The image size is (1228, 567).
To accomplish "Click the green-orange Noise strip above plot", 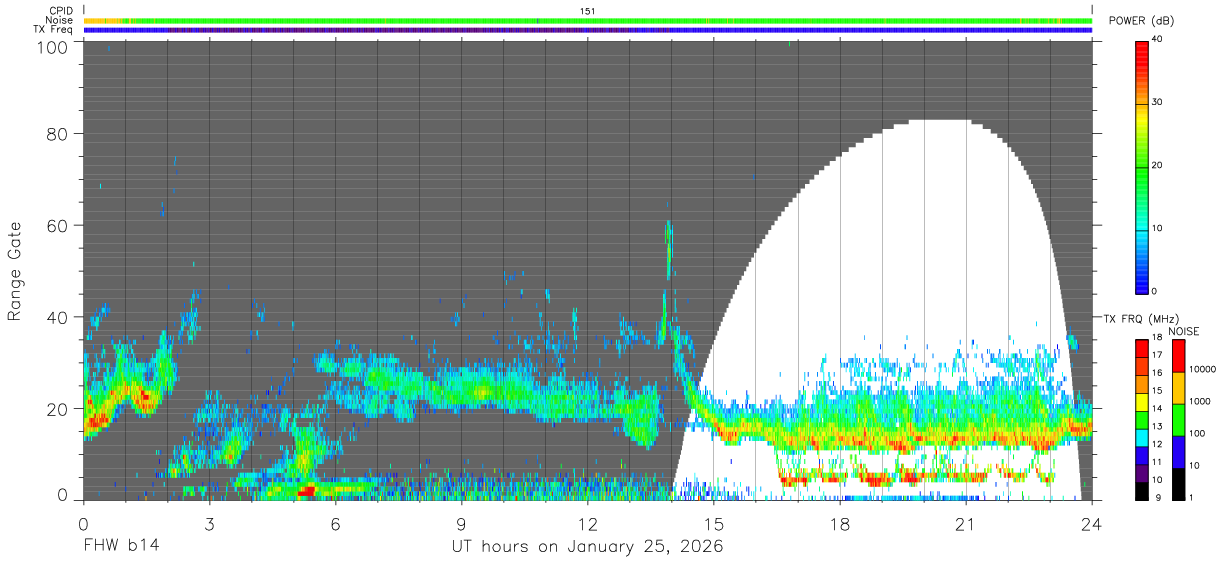I will pos(587,20).
